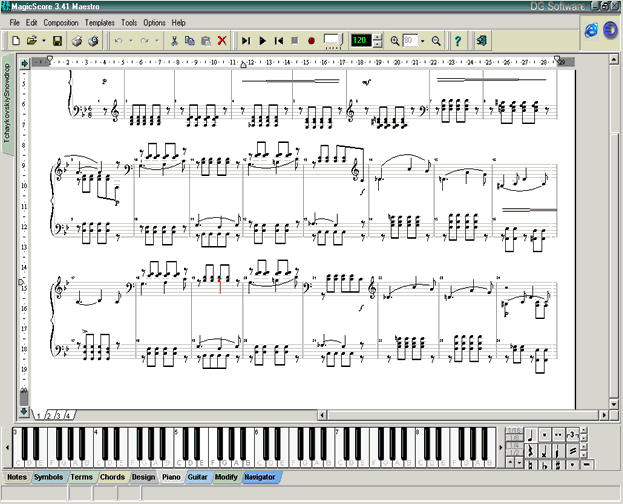Toggle the double-dot note modifier
This screenshot has width=623, height=504.
point(558,435)
